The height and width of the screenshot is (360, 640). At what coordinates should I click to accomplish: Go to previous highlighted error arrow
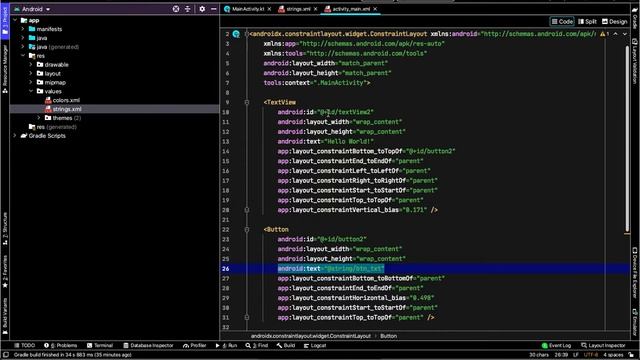click(x=616, y=34)
